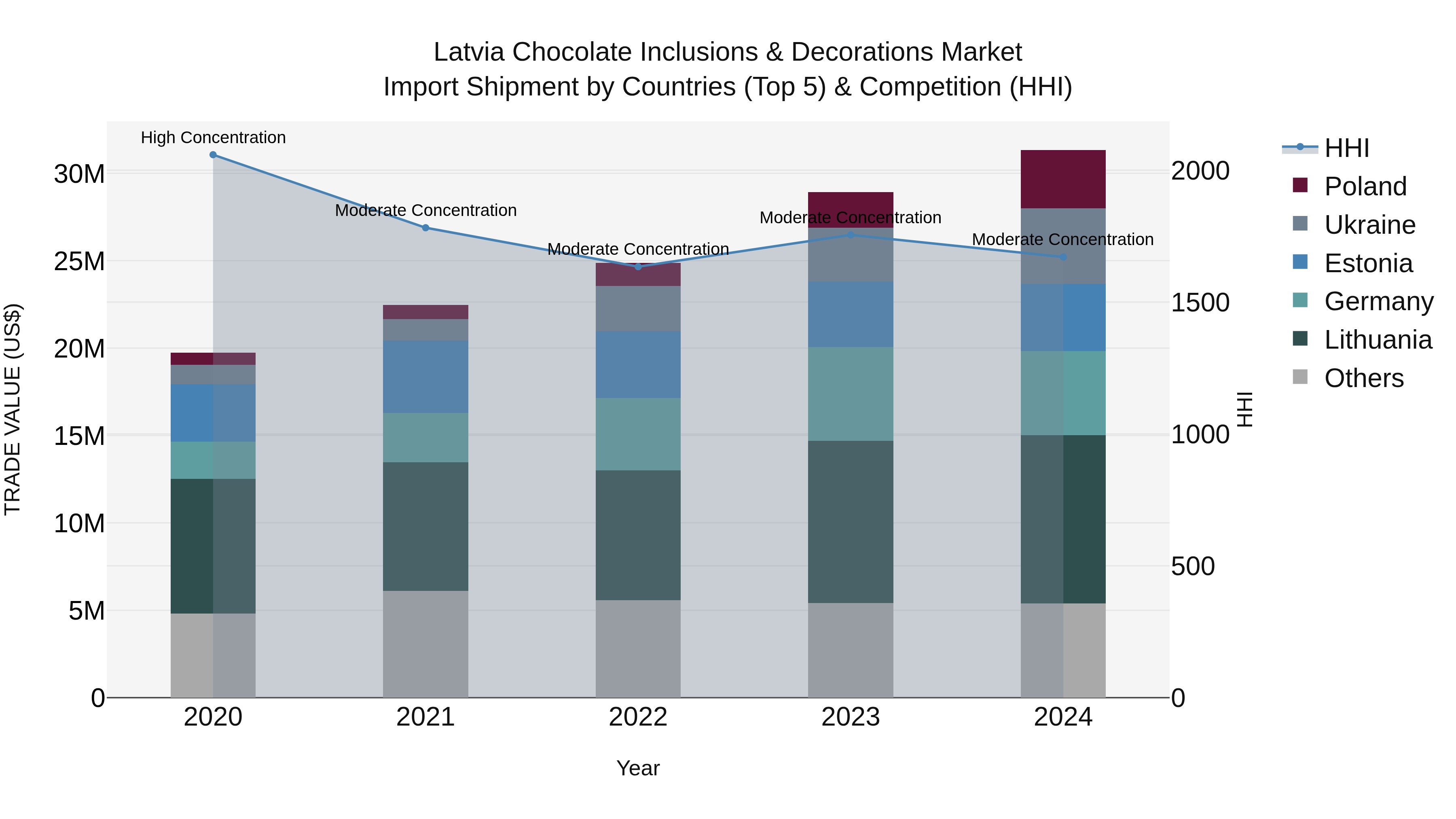The height and width of the screenshot is (819, 1456).
Task: Select the Estonia segment in 2020 bar
Action: 213,413
